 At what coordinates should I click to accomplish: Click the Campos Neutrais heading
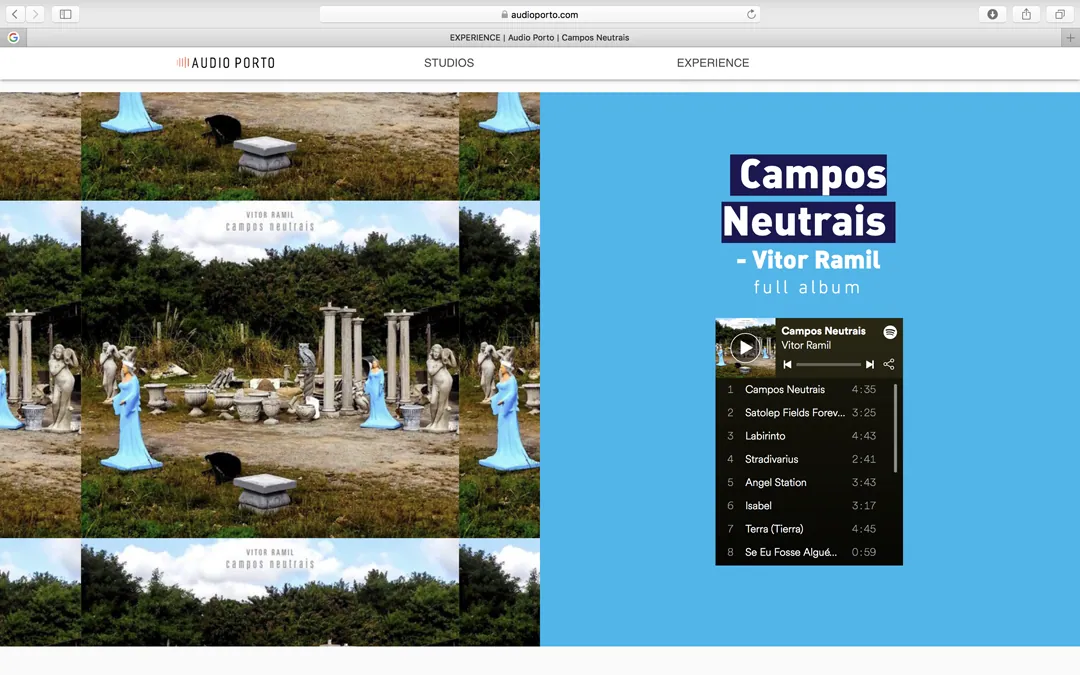[809, 198]
